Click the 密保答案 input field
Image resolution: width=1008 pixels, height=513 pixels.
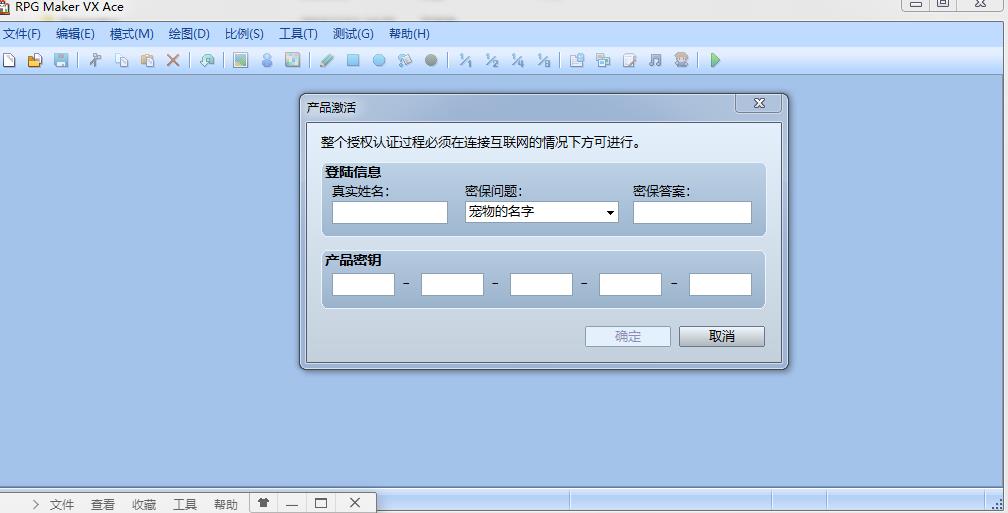[692, 212]
